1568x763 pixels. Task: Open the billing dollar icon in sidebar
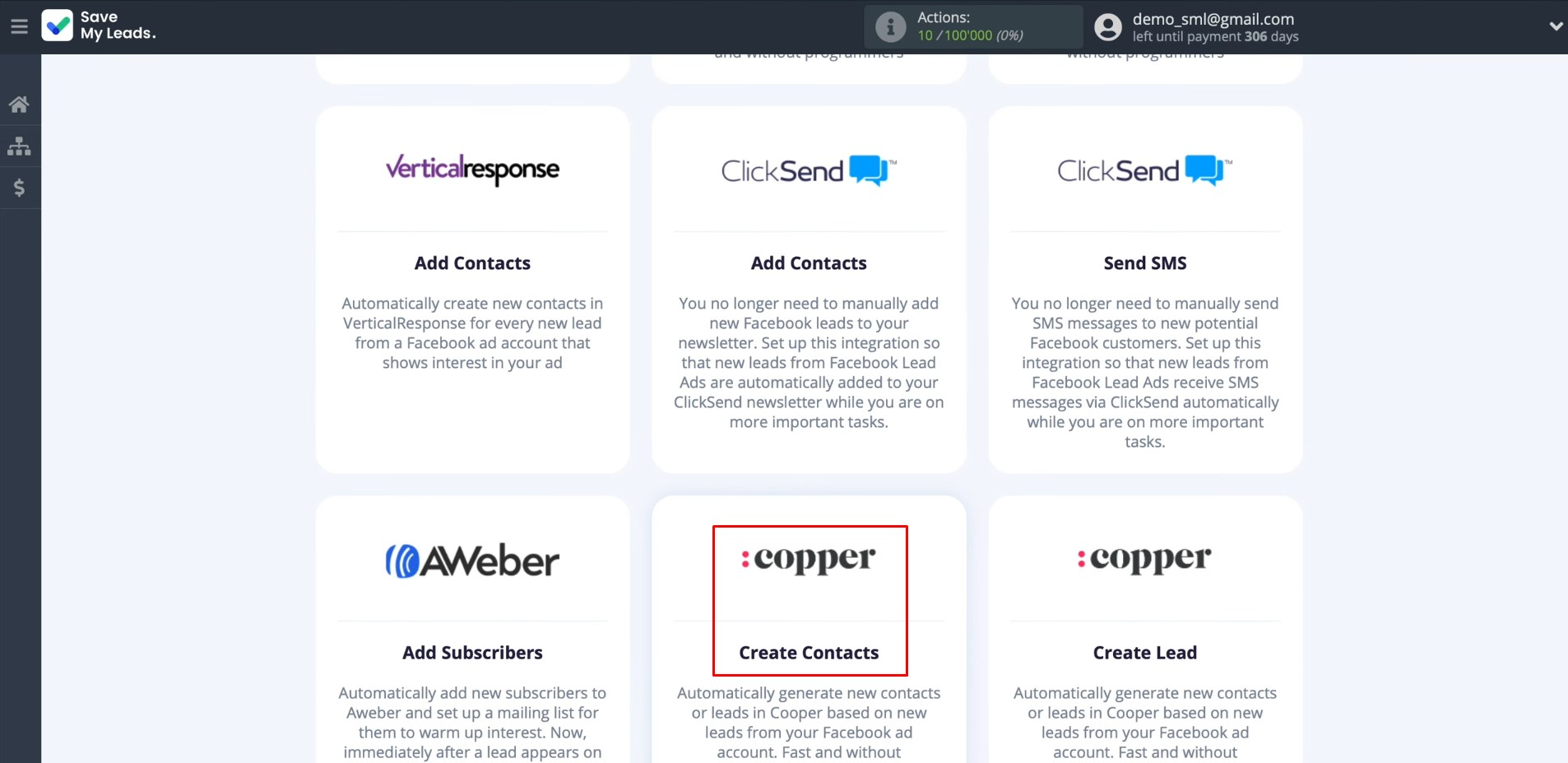coord(19,188)
